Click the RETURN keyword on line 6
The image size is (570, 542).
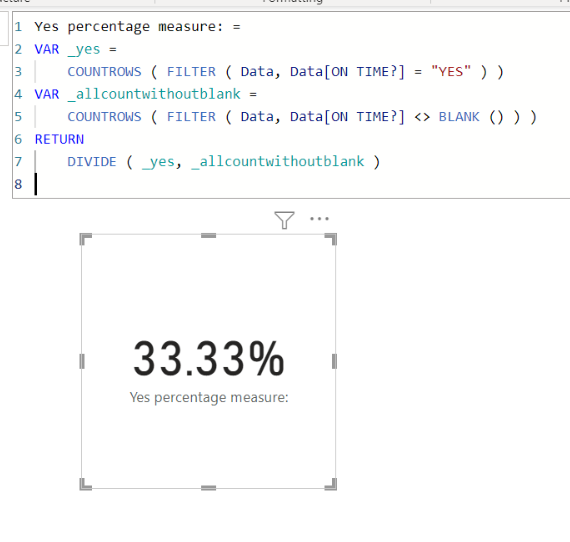(x=59, y=139)
